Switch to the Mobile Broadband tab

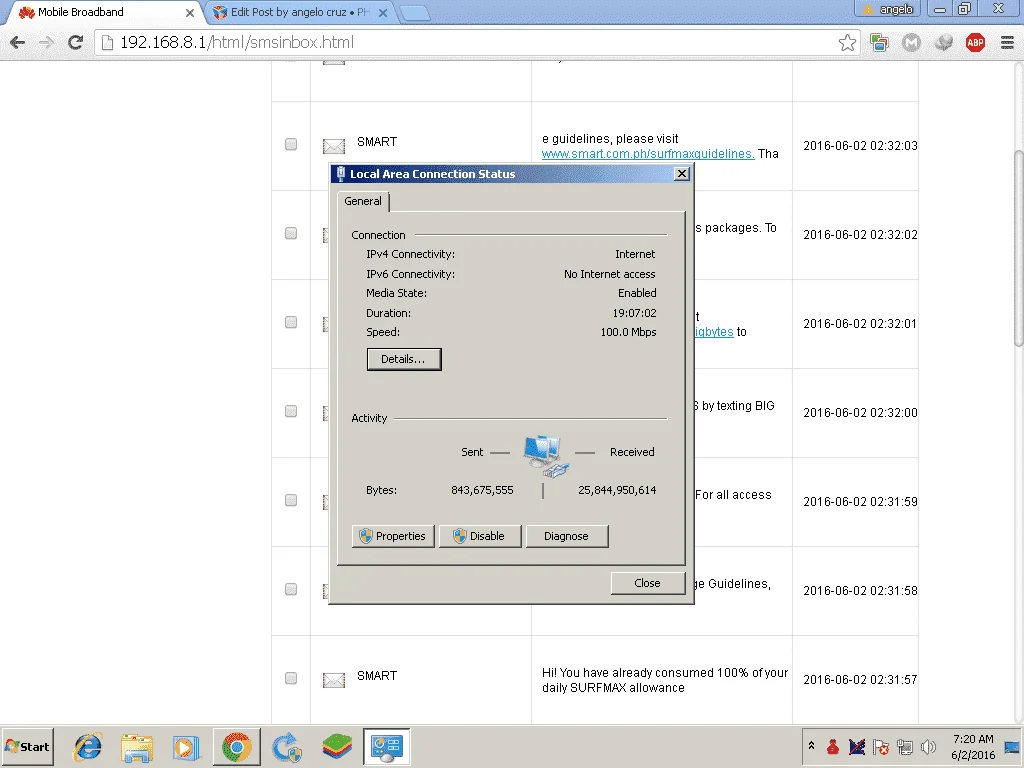104,12
